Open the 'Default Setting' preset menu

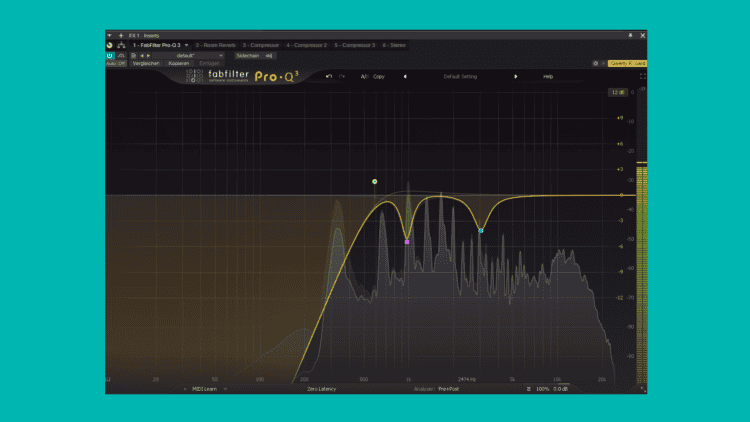click(x=460, y=77)
